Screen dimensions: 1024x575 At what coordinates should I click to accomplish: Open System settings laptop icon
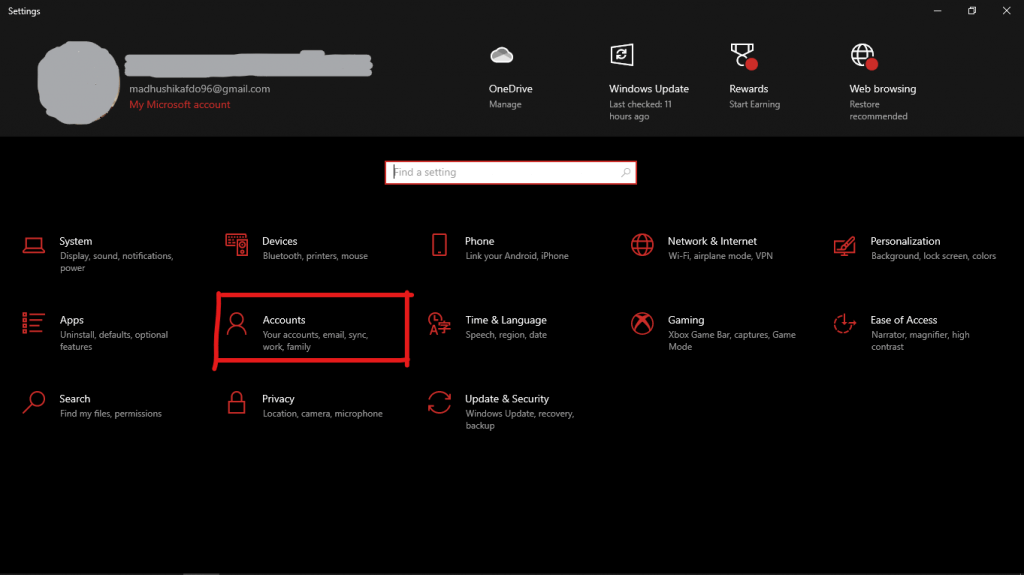click(34, 246)
